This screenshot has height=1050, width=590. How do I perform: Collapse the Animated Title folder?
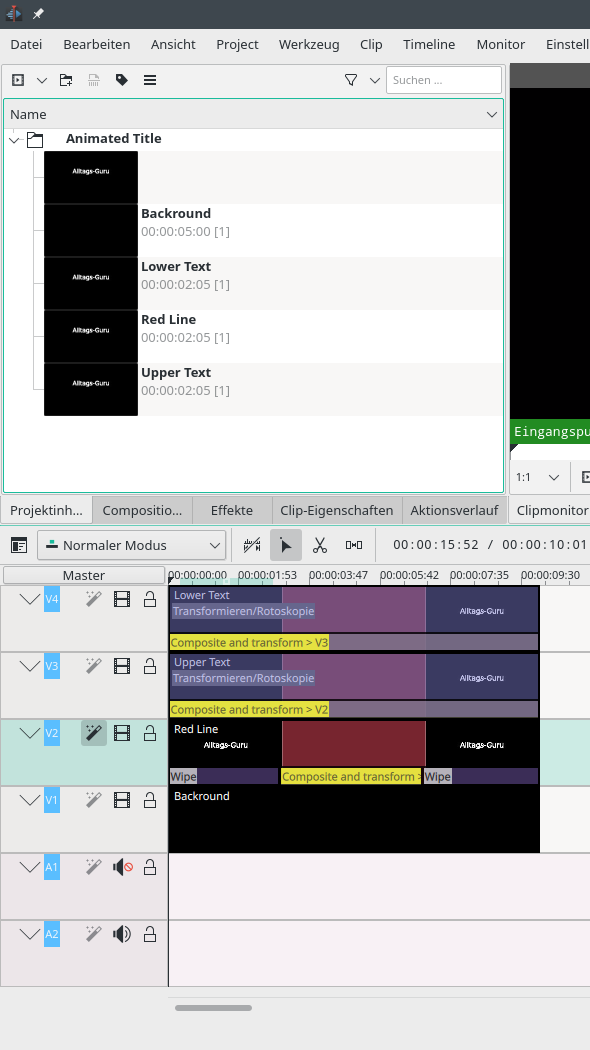pos(15,139)
